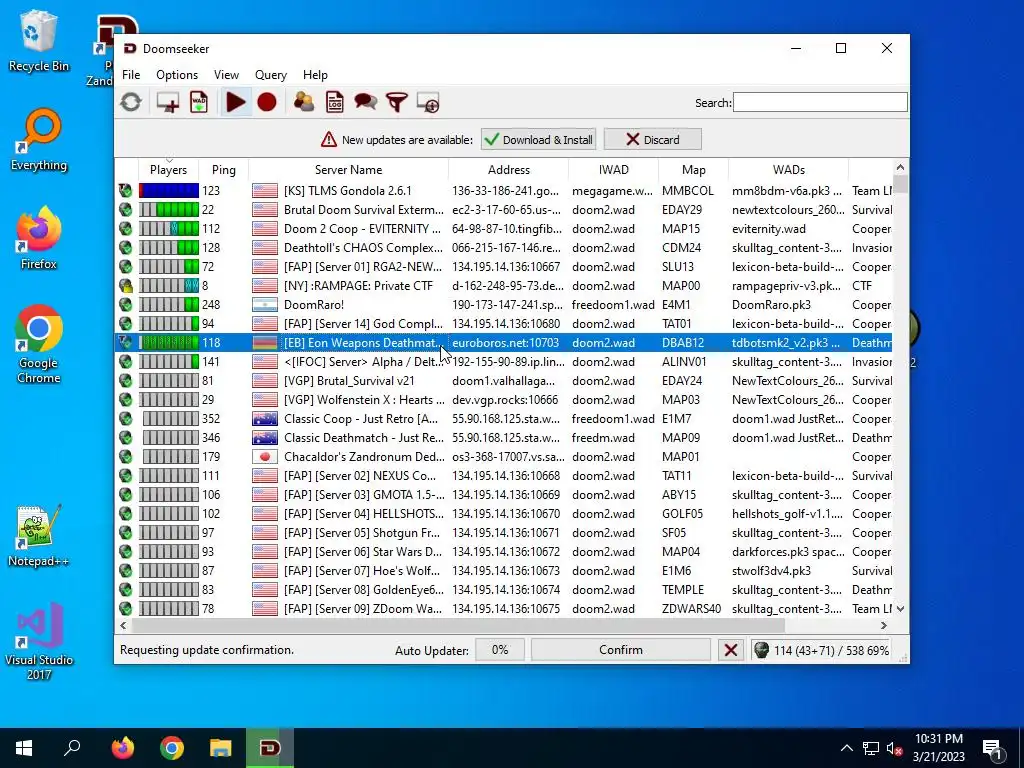
Task: Sort by the Ping column header
Action: click(x=223, y=170)
